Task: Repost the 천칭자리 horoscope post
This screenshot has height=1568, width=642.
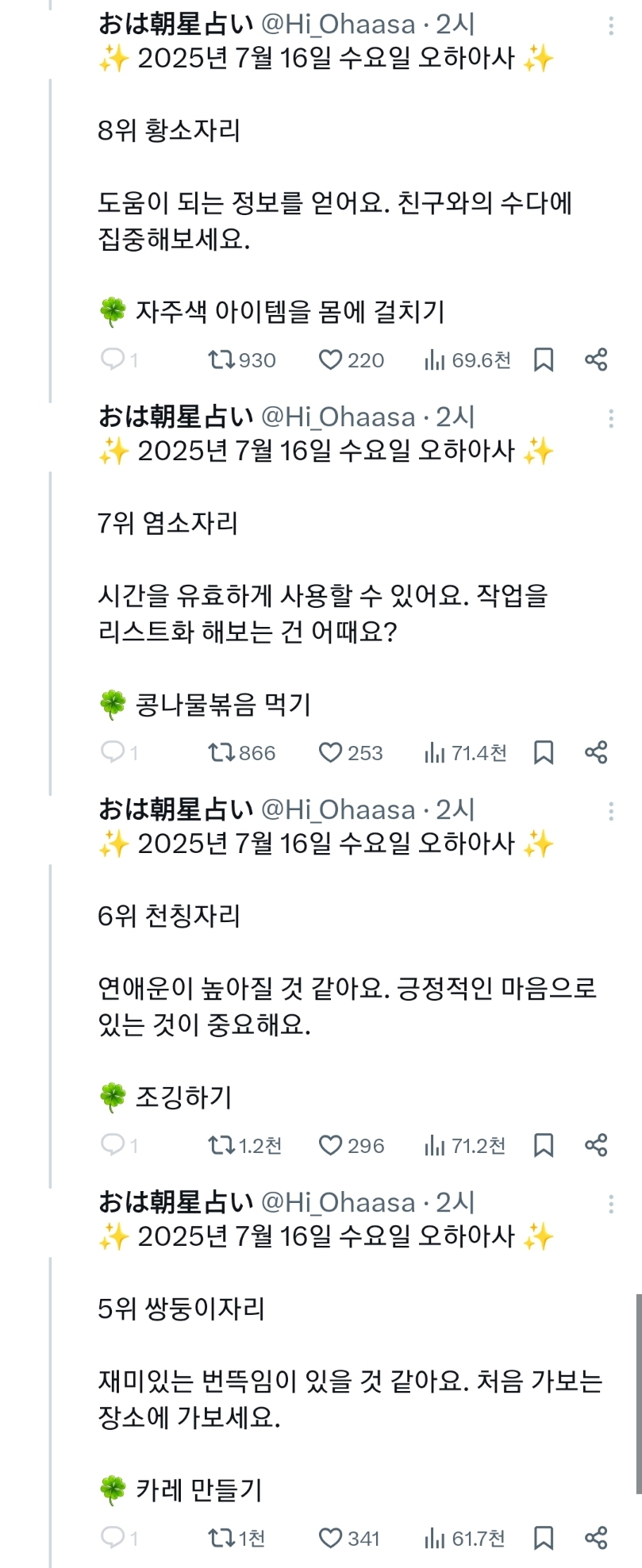Action: click(221, 1145)
